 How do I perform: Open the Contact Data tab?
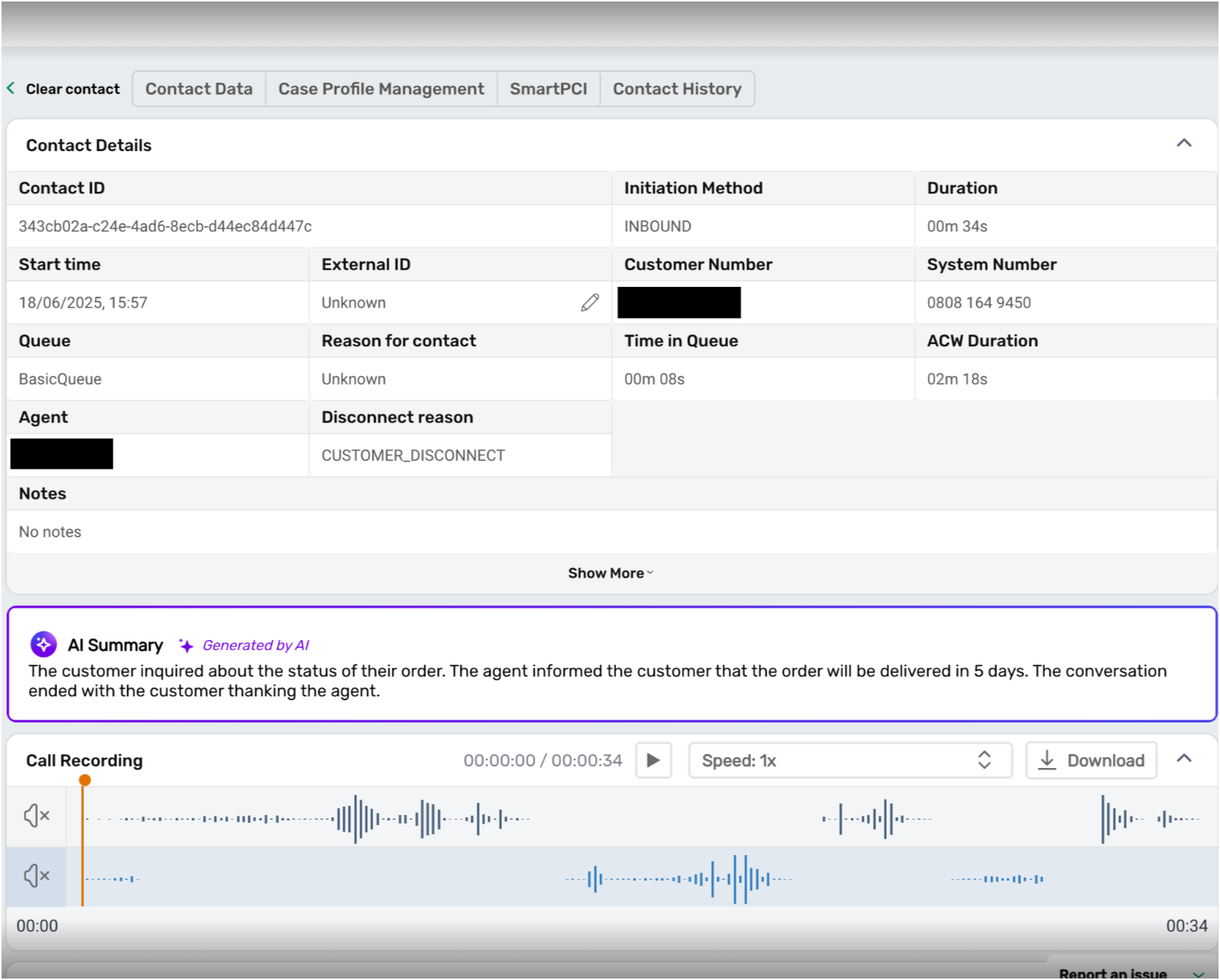pos(199,89)
